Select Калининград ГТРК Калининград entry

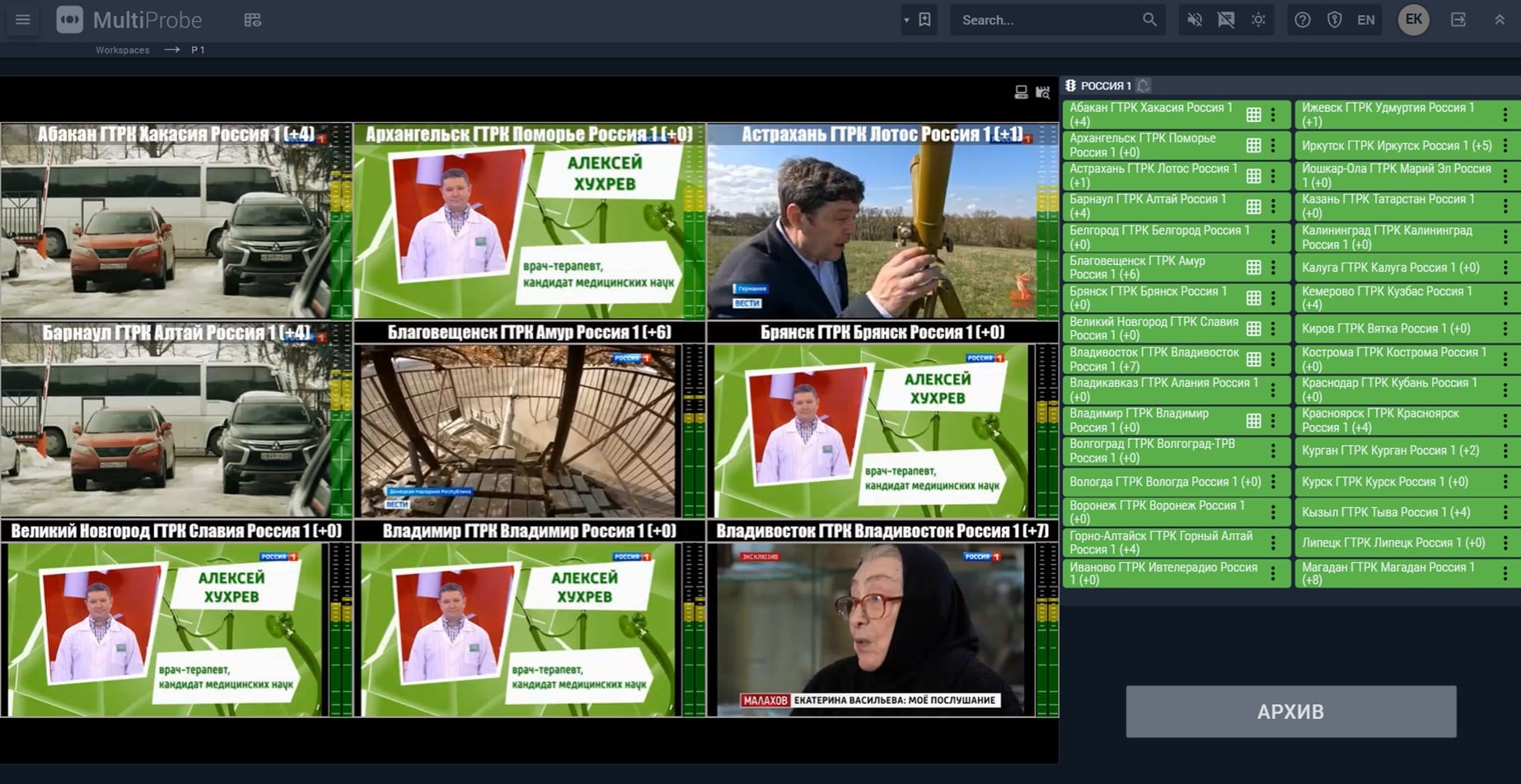tap(1407, 237)
